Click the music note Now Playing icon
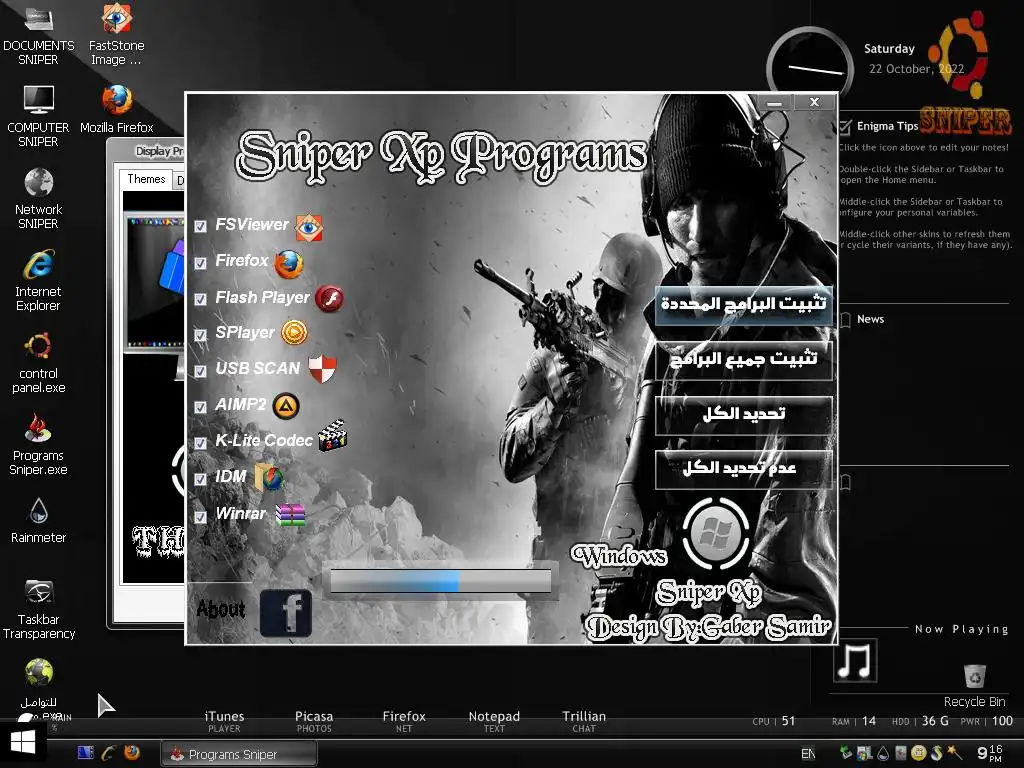1024x768 pixels. (x=855, y=660)
